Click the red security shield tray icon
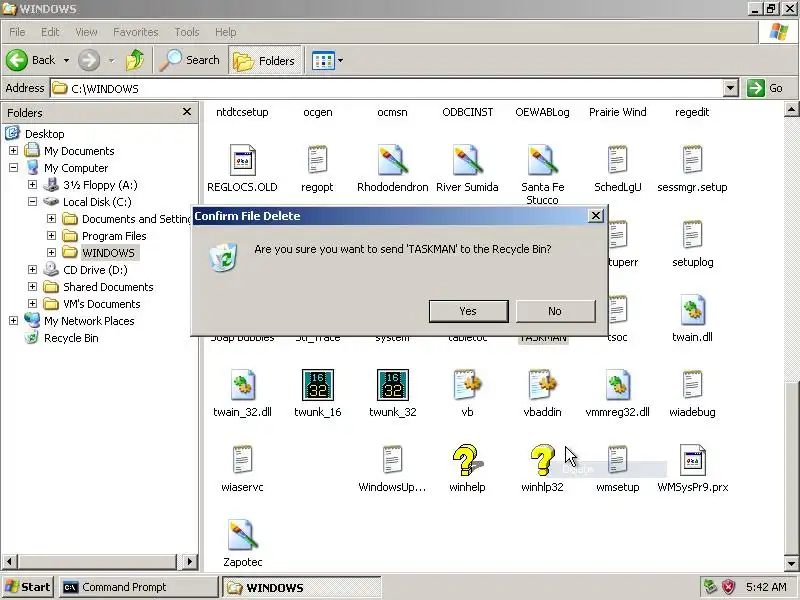 click(x=728, y=587)
